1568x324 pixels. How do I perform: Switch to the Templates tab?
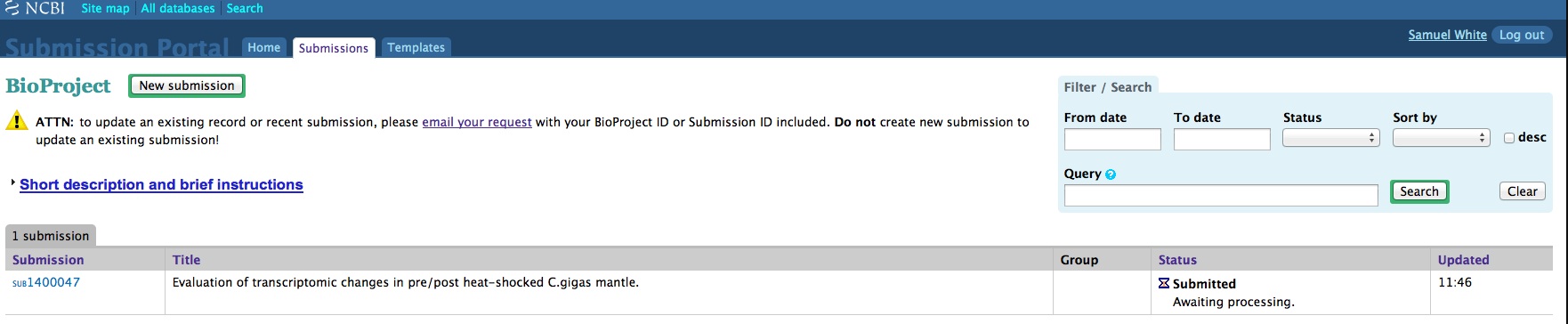416,47
